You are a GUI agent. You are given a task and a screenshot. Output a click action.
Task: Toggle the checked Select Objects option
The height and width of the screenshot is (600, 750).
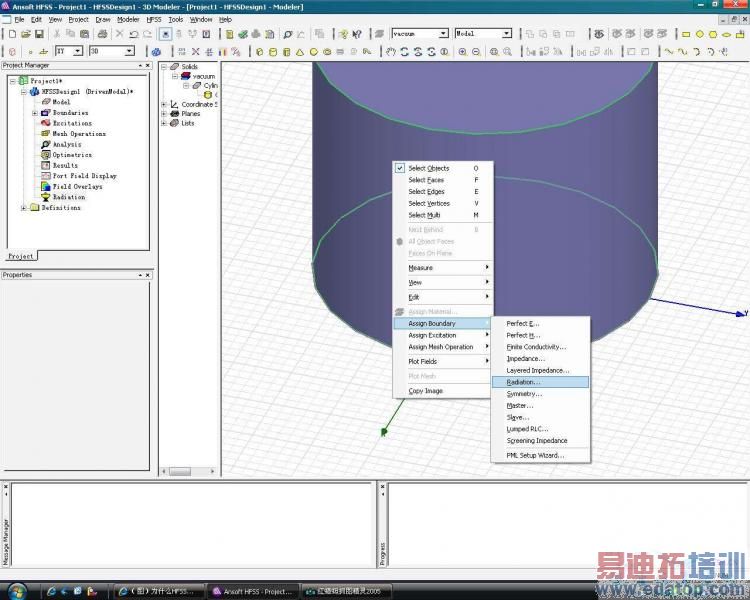[x=429, y=168]
